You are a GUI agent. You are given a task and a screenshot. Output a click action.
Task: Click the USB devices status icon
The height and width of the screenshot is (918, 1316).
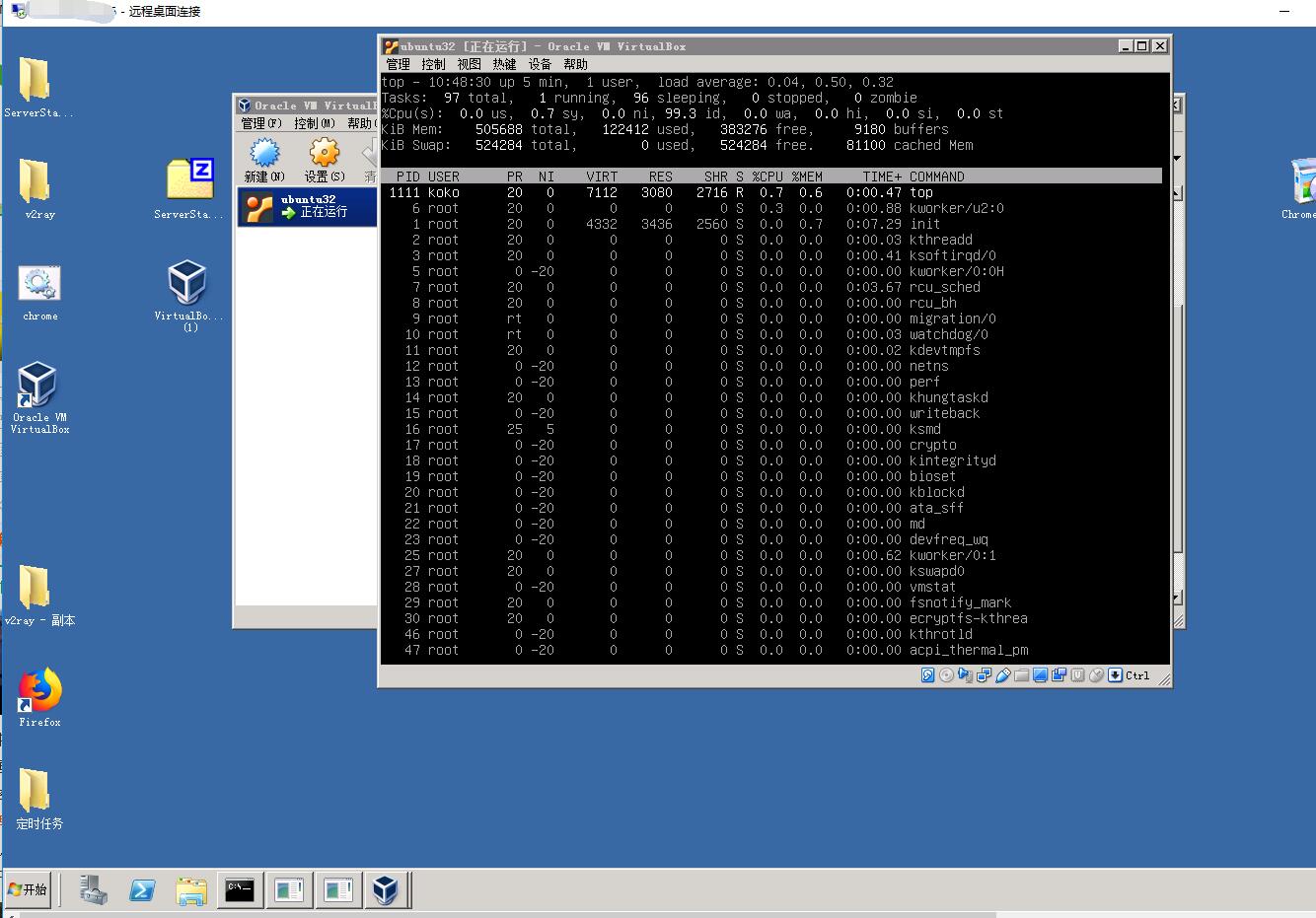1003,675
